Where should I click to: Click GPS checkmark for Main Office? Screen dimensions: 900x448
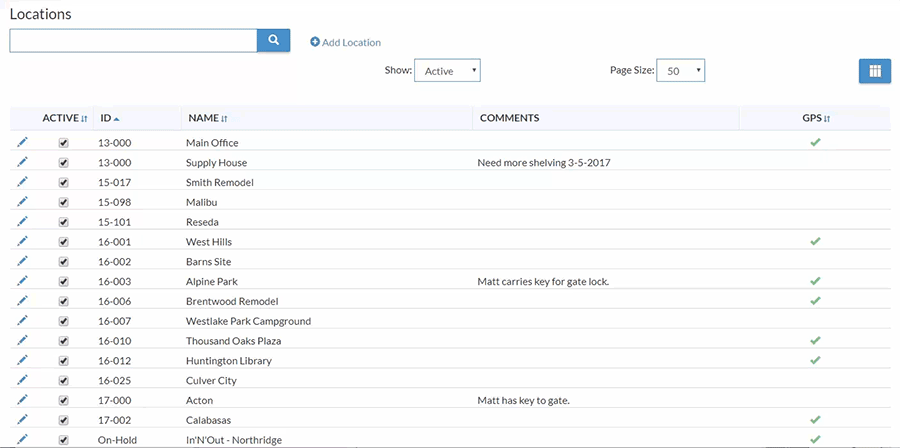pos(815,142)
